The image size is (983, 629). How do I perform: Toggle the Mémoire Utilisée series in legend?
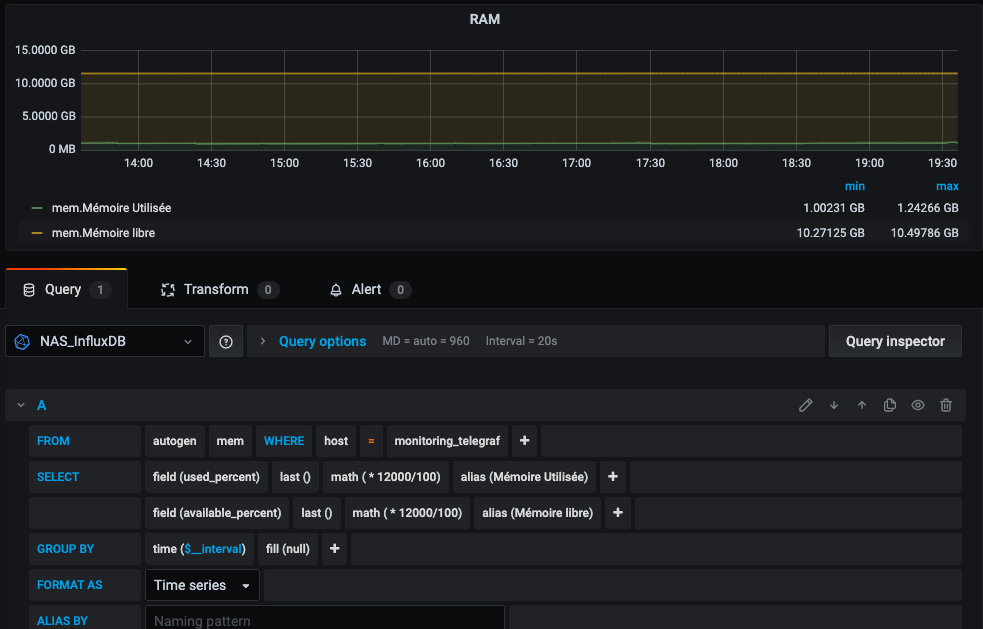tap(111, 208)
